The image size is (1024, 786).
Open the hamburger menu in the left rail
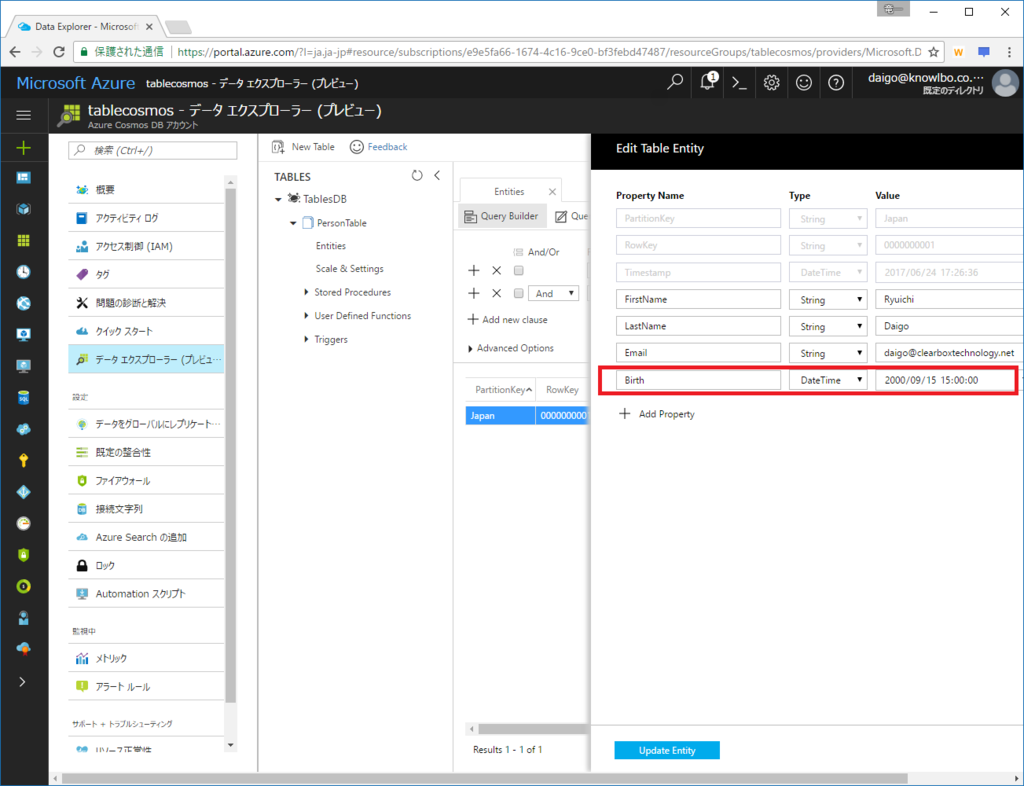[x=24, y=116]
